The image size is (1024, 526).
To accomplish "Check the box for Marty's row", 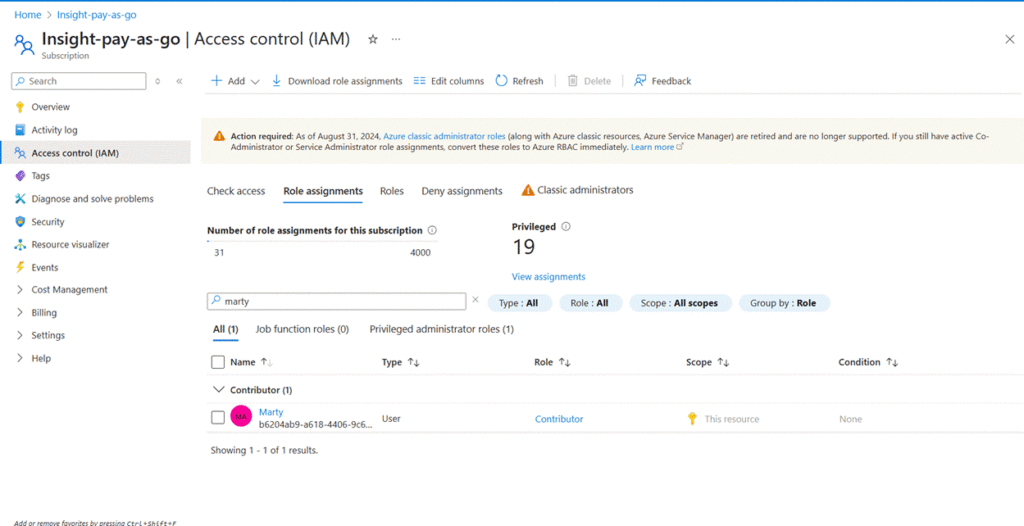I will point(218,418).
